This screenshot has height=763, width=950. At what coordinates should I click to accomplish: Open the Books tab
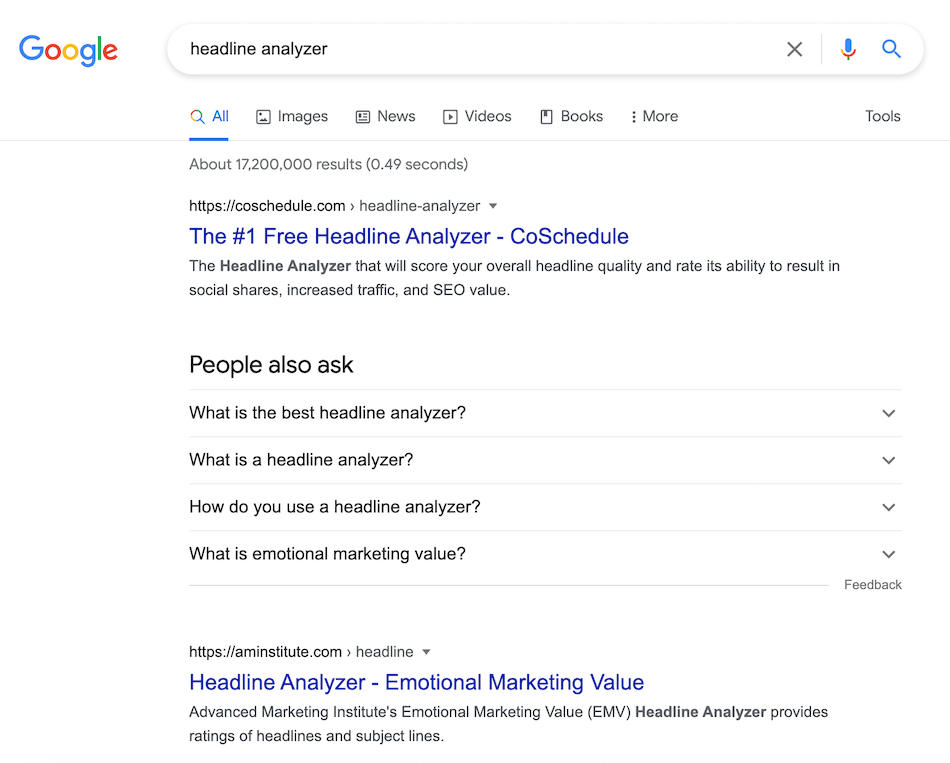pos(571,116)
